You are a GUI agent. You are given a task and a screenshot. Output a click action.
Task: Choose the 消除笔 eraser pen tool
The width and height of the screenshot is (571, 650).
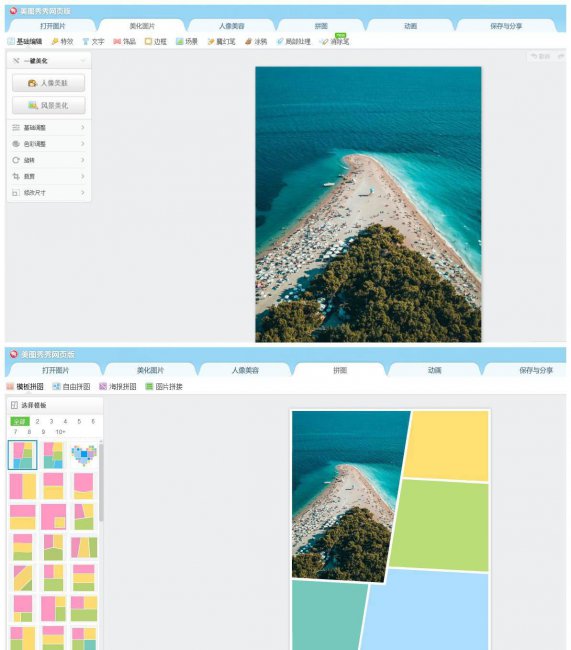[x=335, y=41]
